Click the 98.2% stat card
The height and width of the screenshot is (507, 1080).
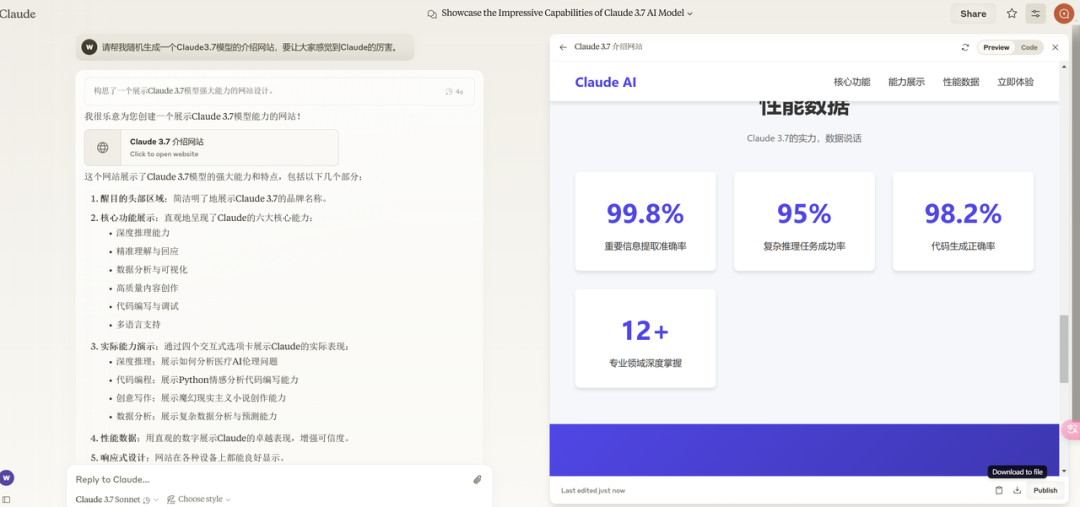[963, 221]
